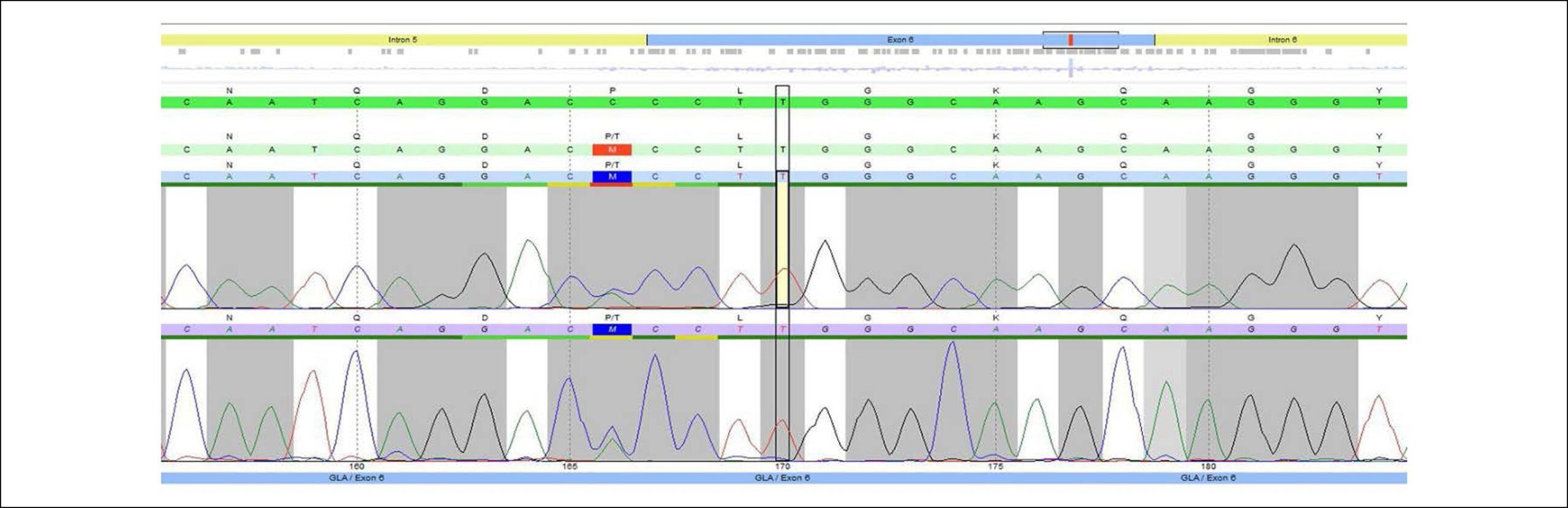Screen dimensions: 1568x508
Task: Select P amino acid in top reference translation
Action: (612, 91)
